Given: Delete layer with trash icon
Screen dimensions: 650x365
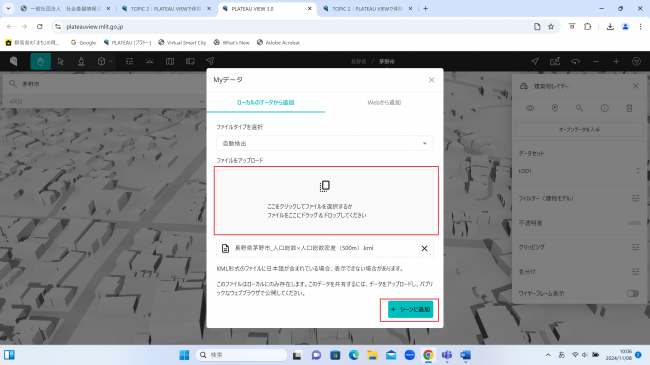Looking at the screenshot, I should (629, 108).
